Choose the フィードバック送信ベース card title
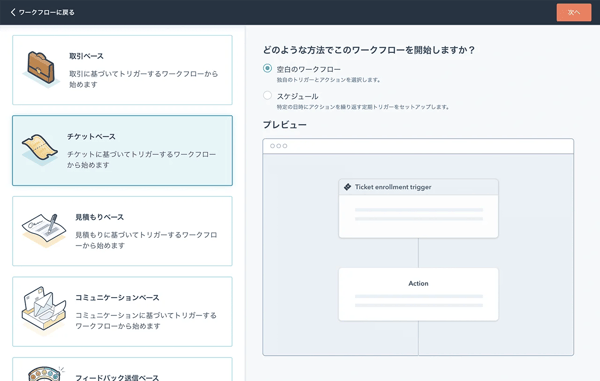 [117, 378]
